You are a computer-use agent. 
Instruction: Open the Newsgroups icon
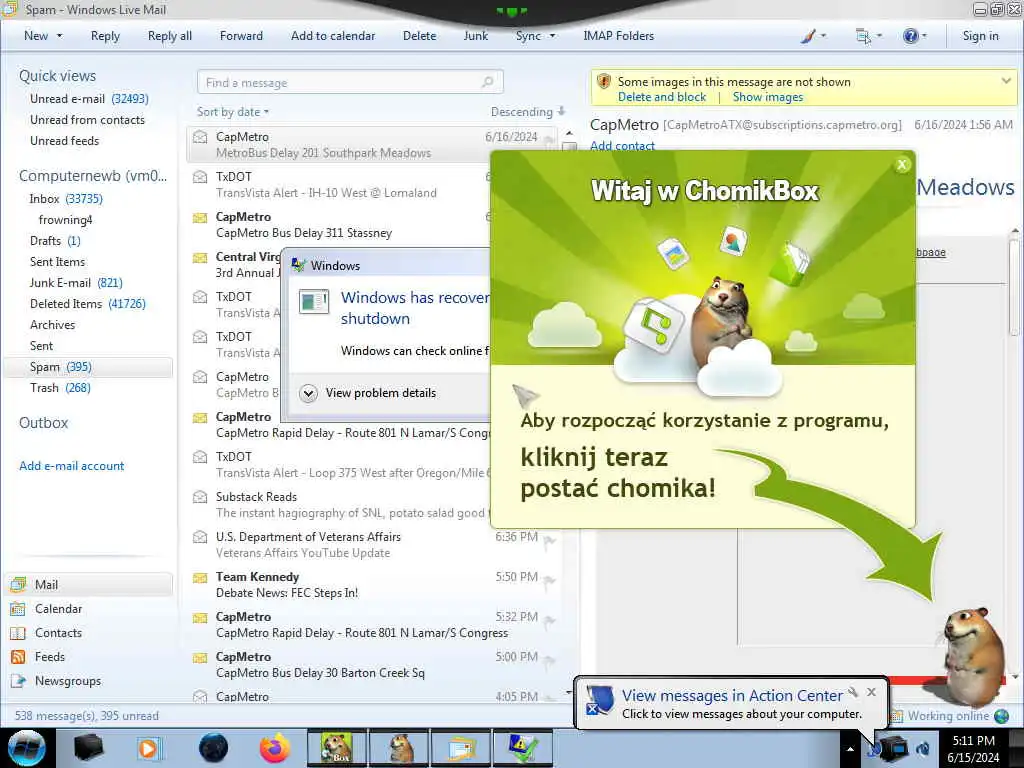pos(18,680)
